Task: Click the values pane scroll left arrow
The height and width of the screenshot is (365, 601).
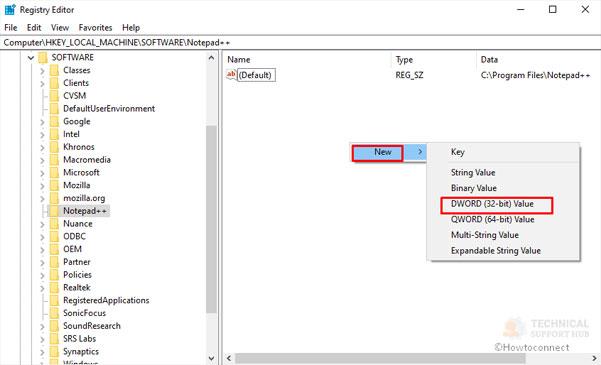Action: [x=229, y=358]
